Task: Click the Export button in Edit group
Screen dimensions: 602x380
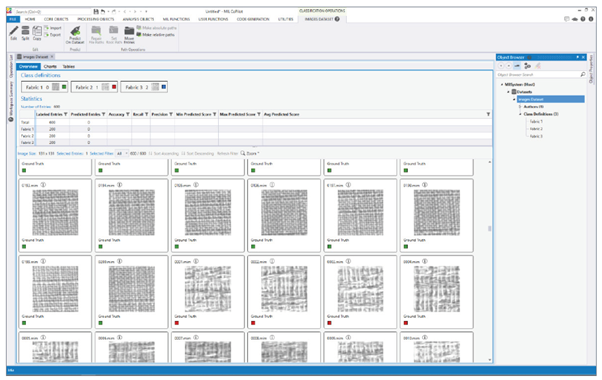Action: (53, 35)
